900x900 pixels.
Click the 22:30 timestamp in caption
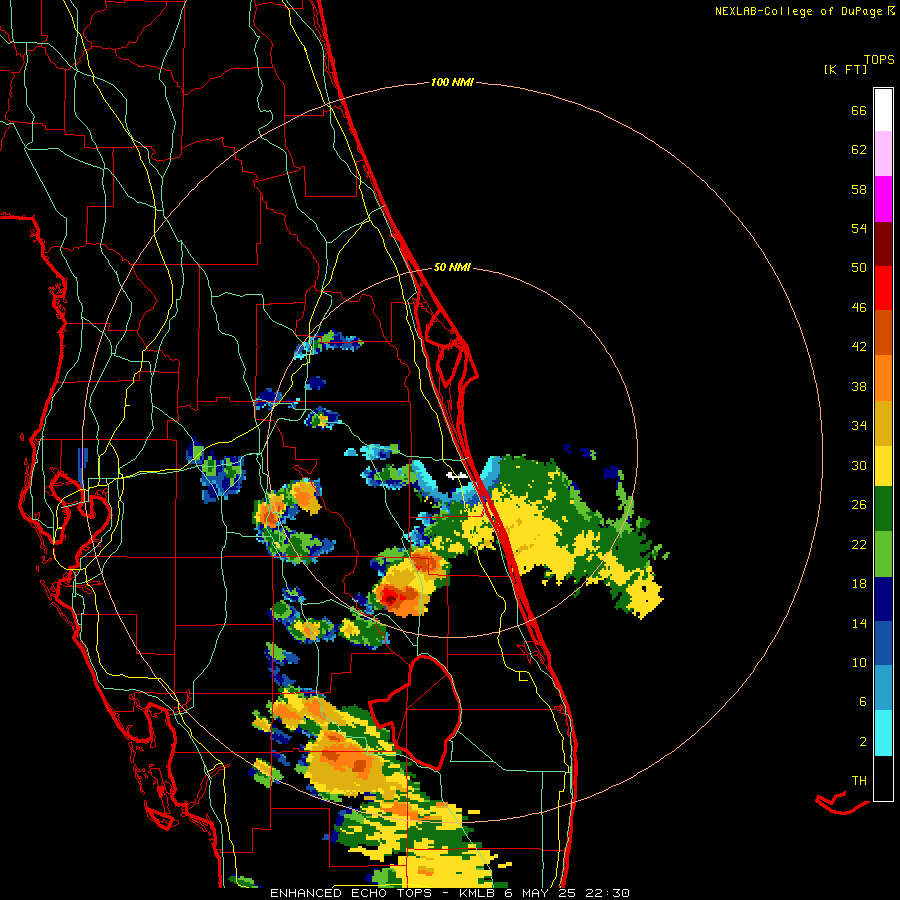[607, 893]
